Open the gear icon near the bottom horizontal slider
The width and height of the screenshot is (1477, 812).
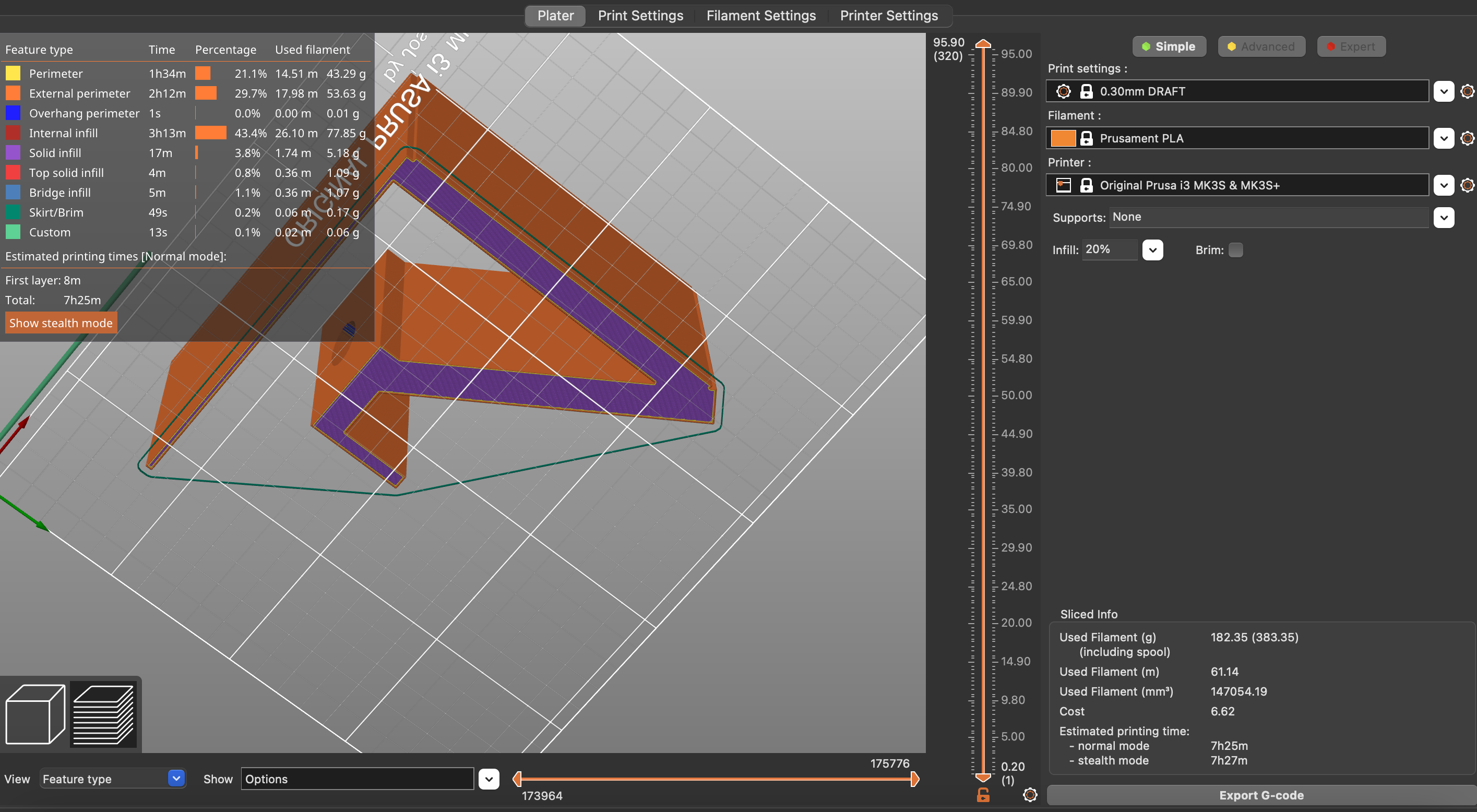click(1029, 795)
